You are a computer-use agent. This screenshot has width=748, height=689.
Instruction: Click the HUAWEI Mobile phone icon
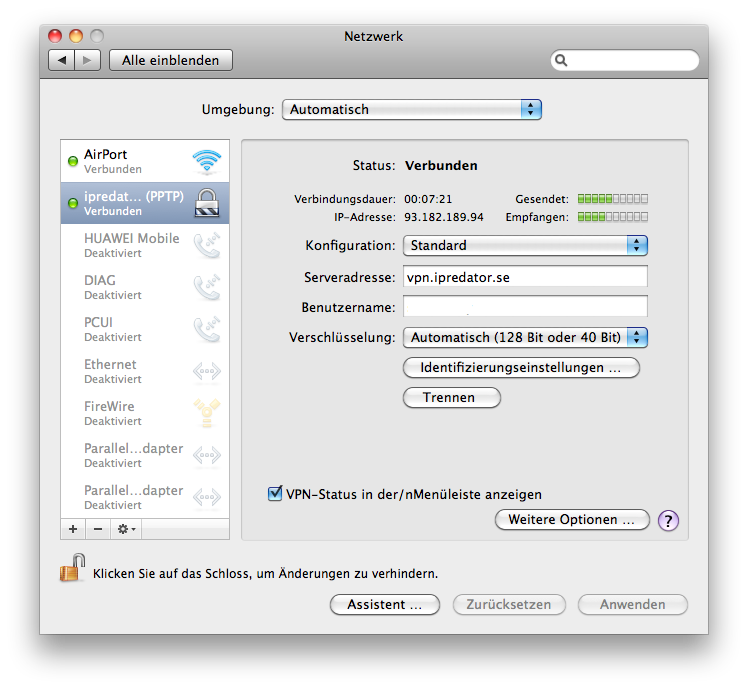(x=207, y=245)
